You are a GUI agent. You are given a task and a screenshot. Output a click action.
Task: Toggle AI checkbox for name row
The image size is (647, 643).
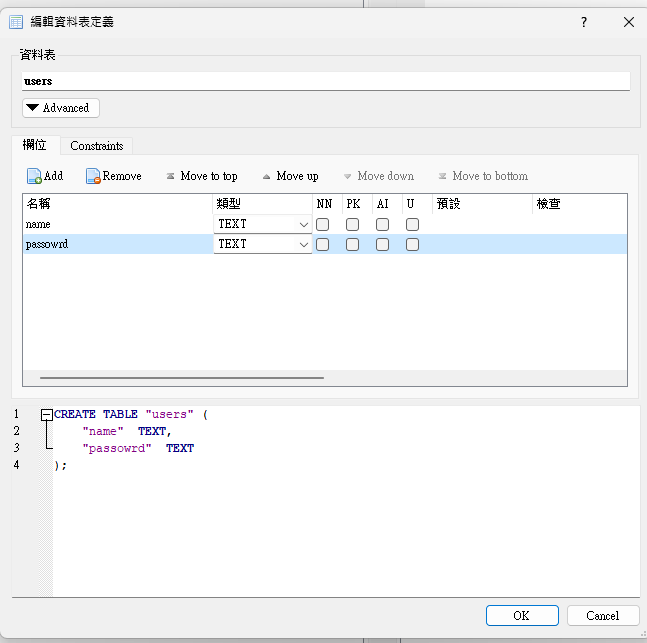[383, 225]
